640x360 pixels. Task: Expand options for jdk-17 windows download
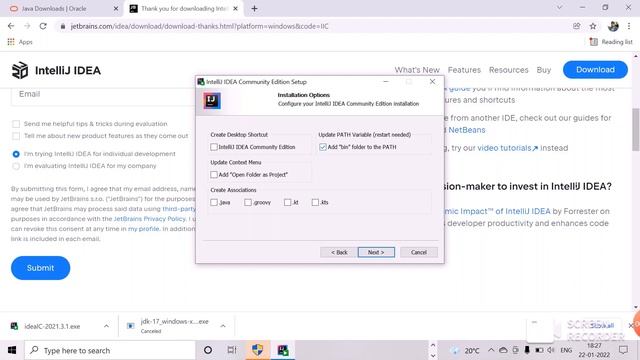[x=223, y=326]
